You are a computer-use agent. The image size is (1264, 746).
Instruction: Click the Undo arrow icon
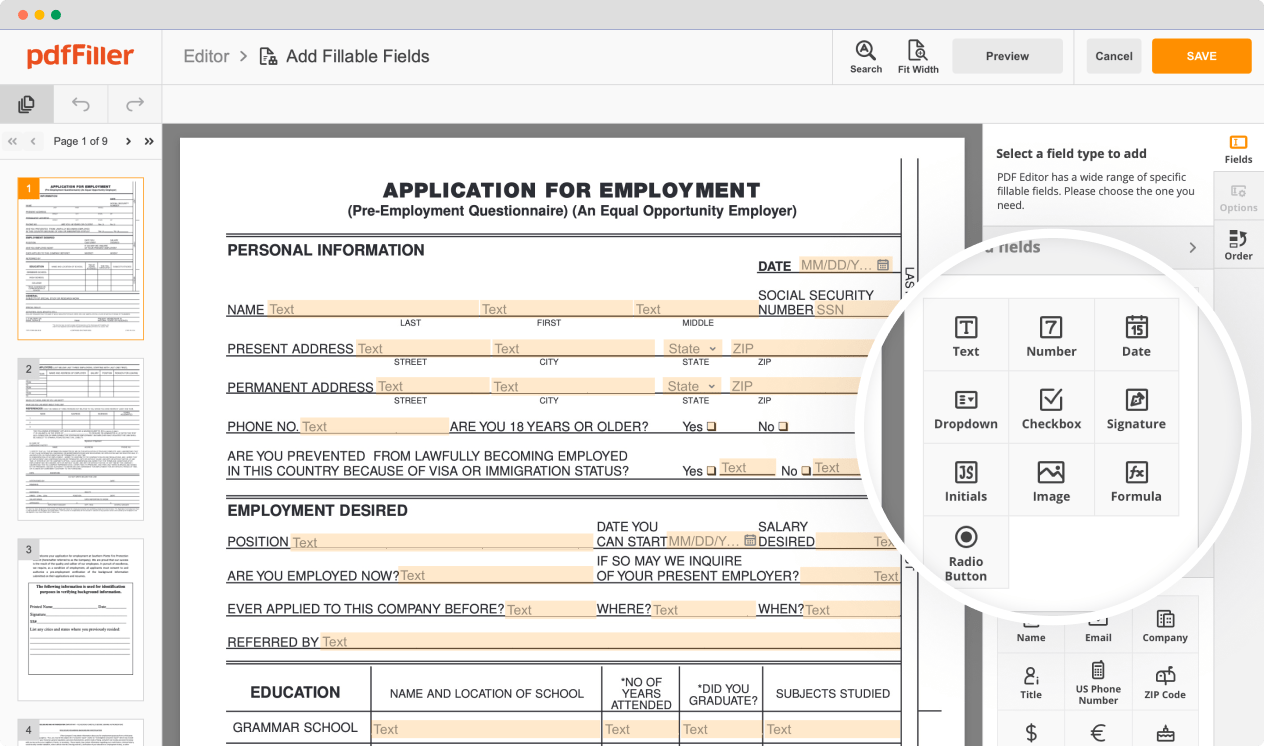pyautogui.click(x=80, y=104)
